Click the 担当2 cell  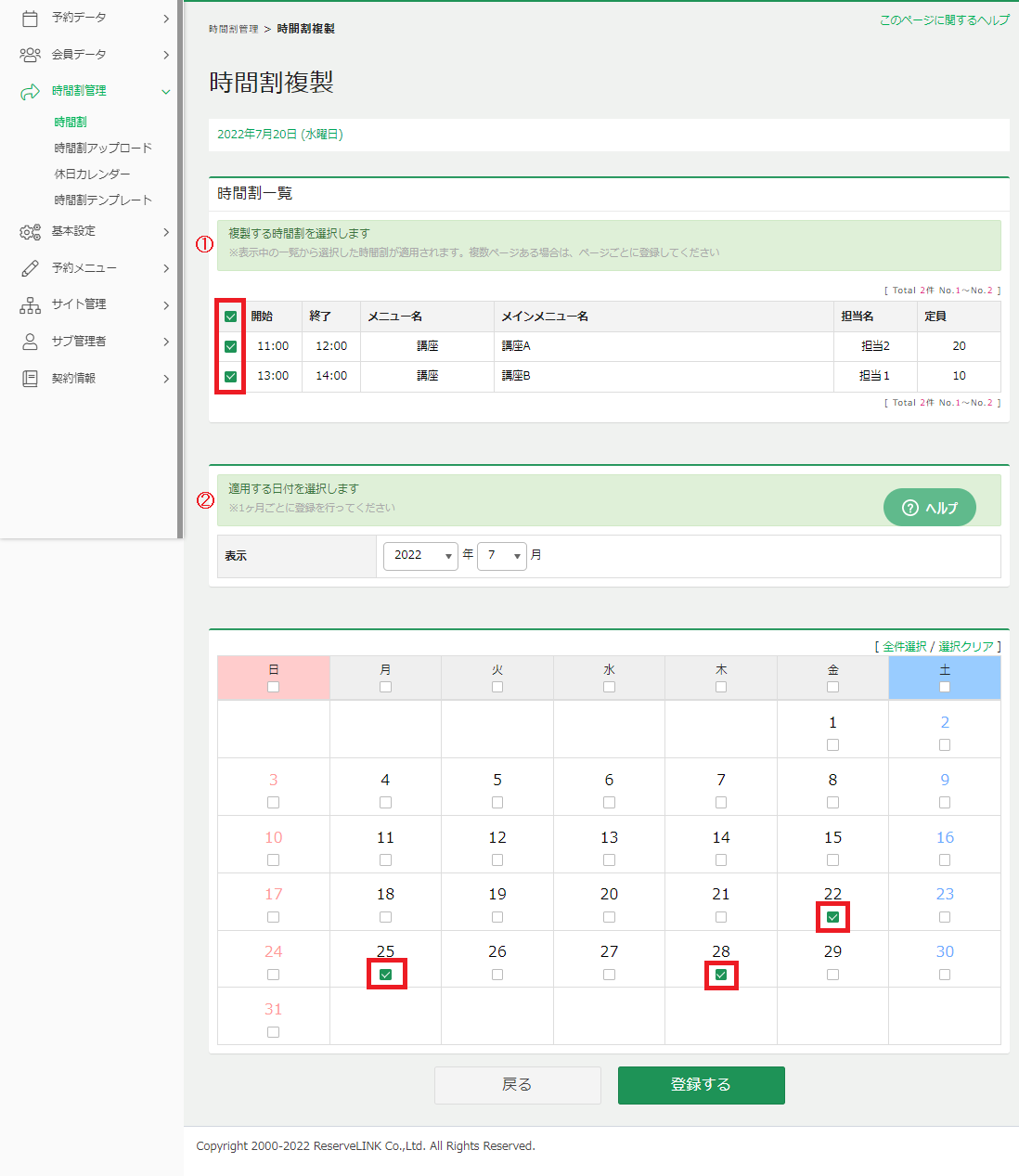point(875,346)
